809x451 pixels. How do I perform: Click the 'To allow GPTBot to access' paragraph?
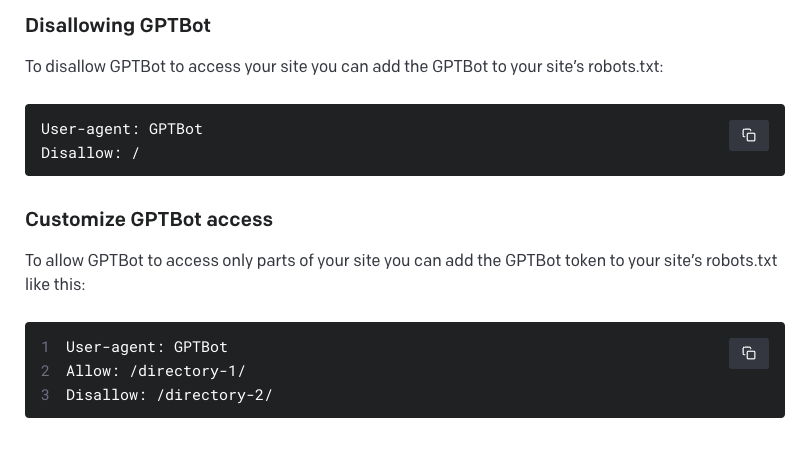click(x=401, y=272)
